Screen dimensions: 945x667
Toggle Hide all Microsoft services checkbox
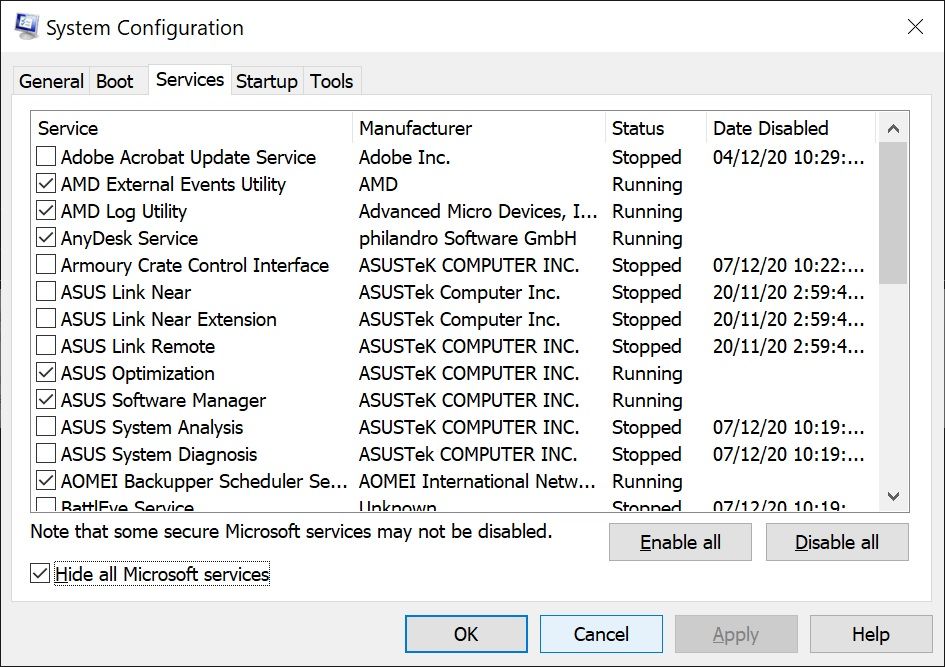coord(40,574)
